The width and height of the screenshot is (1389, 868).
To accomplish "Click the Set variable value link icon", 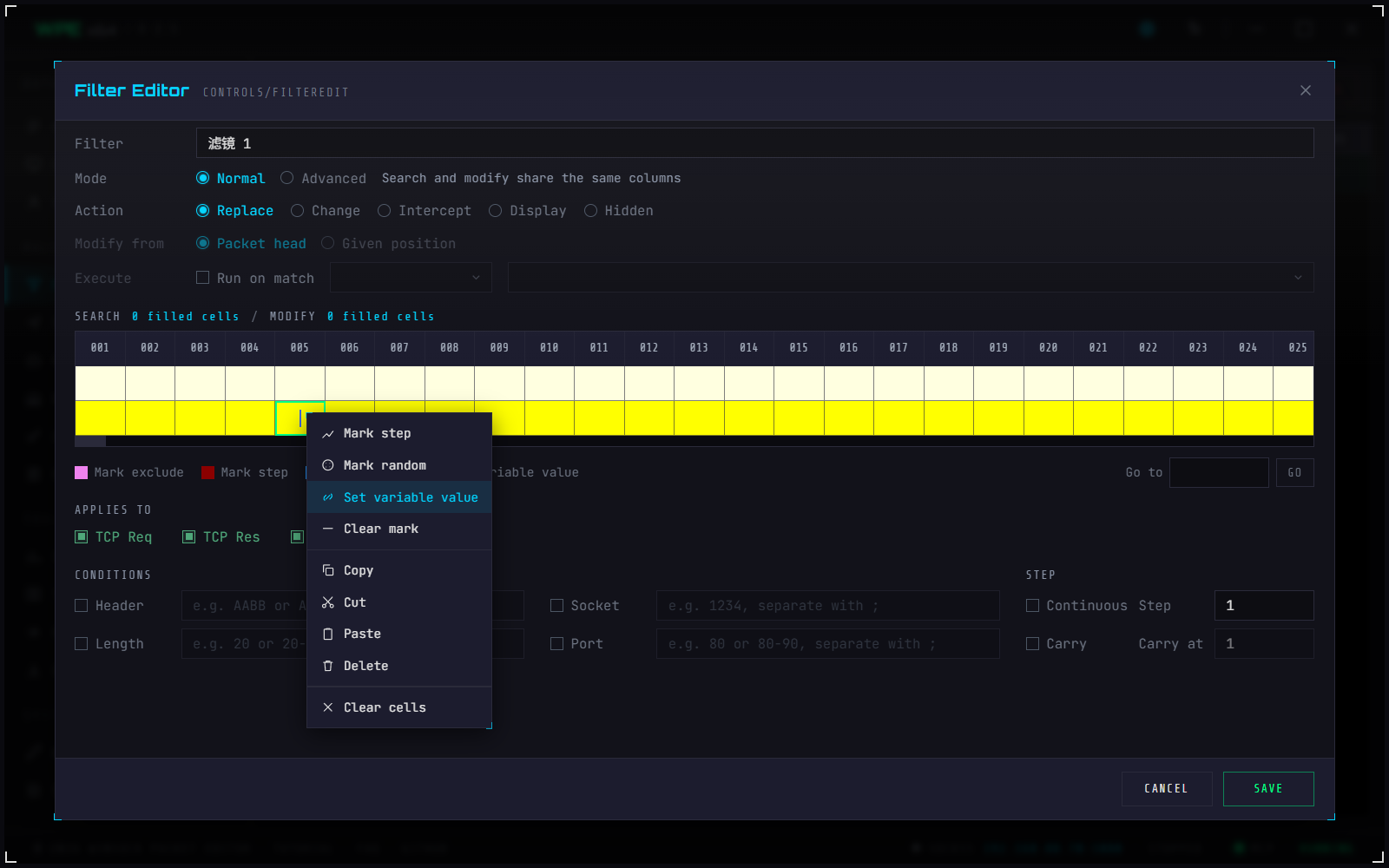I will (328, 497).
